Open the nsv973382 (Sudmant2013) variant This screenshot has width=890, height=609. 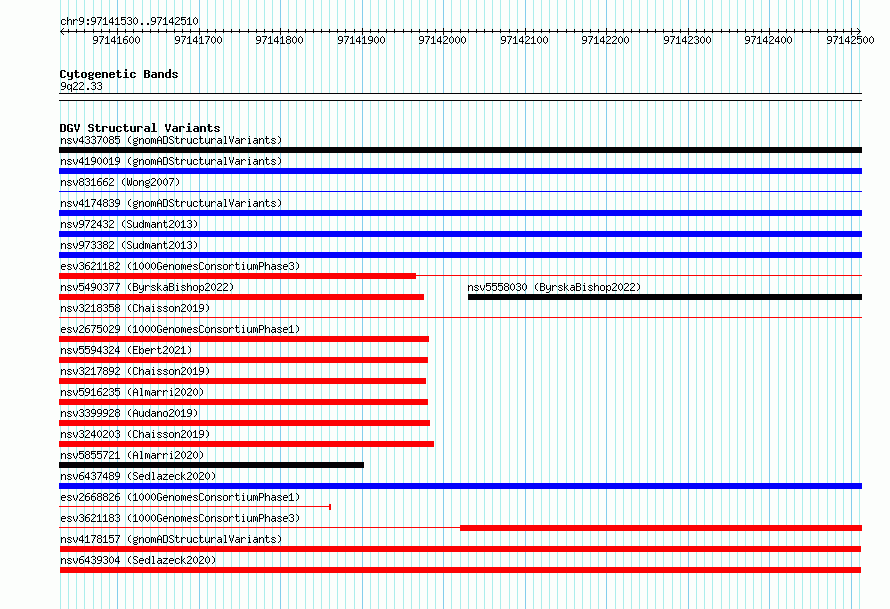(x=129, y=245)
